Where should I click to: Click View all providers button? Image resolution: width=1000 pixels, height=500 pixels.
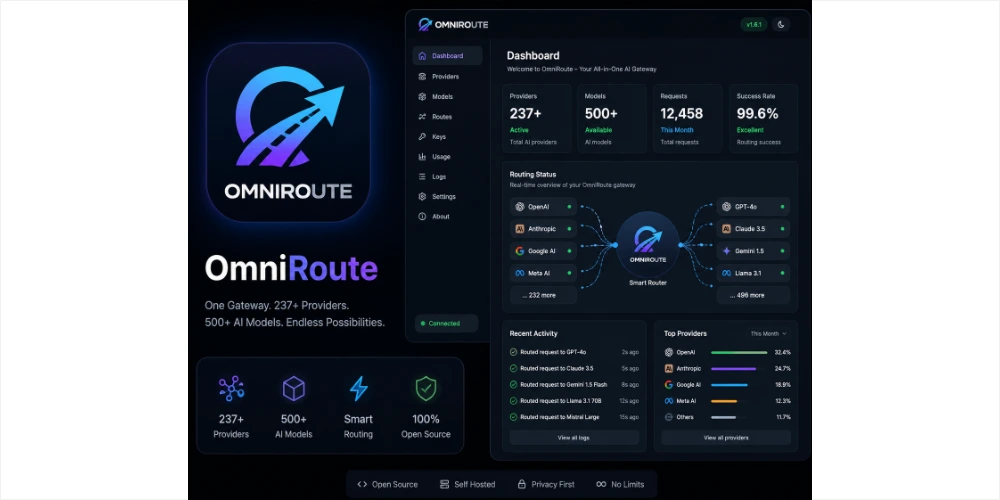[x=726, y=438]
